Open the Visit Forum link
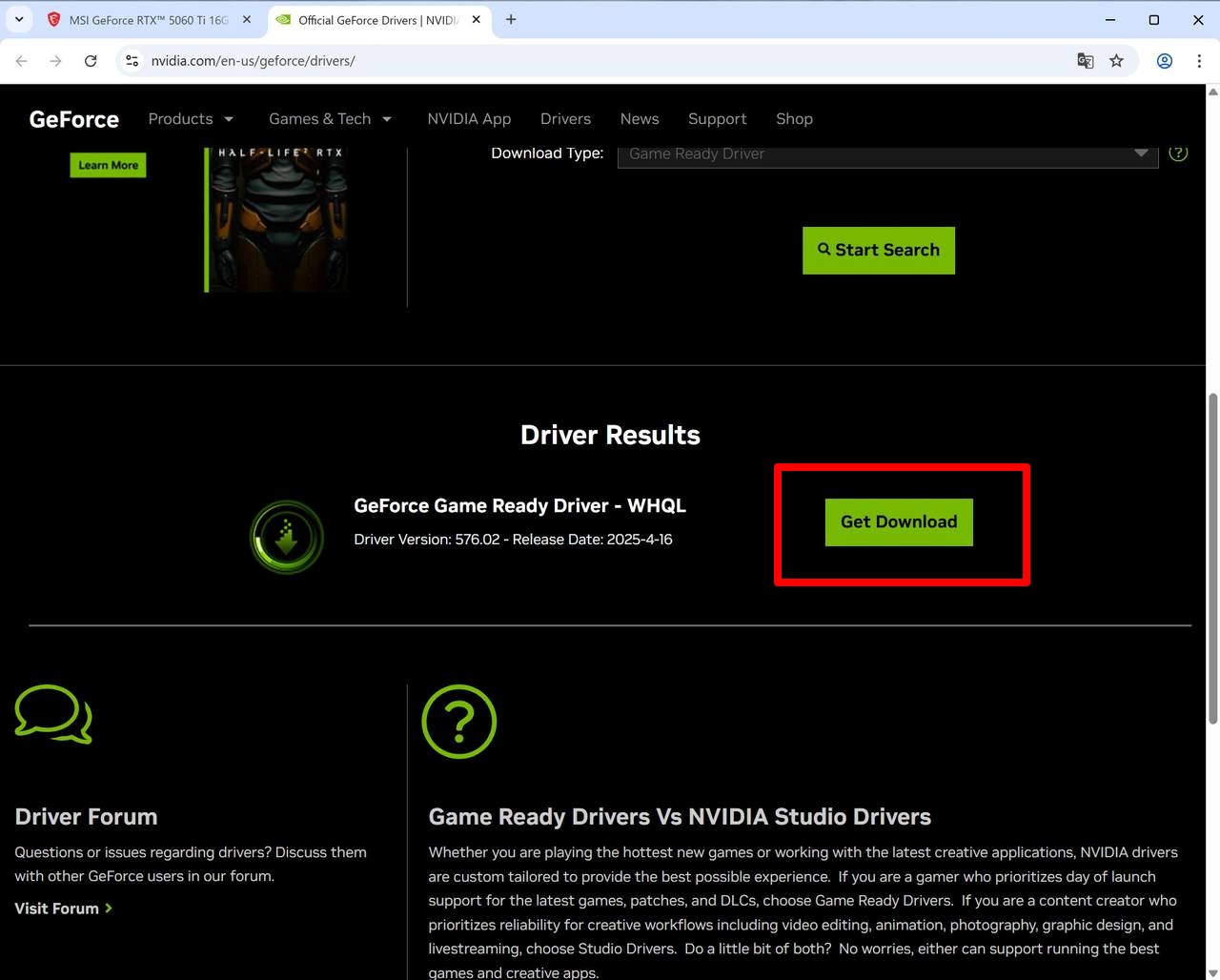Image resolution: width=1220 pixels, height=980 pixels. [64, 909]
